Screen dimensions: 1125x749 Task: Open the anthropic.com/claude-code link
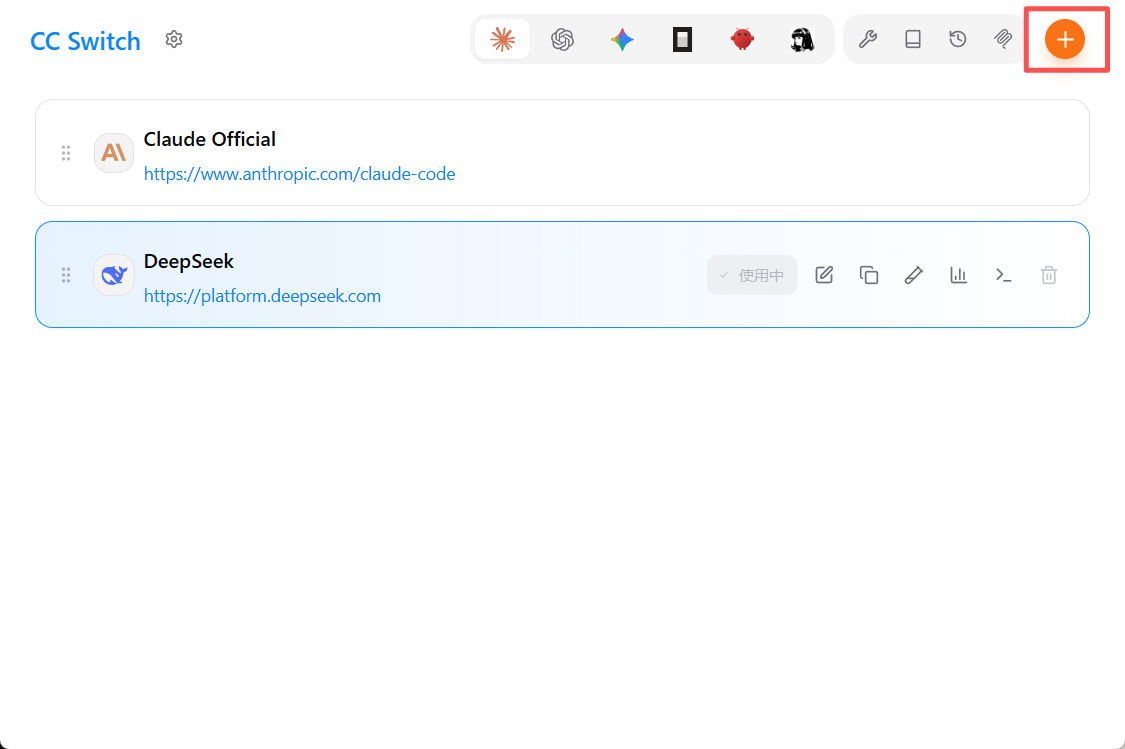click(x=299, y=174)
